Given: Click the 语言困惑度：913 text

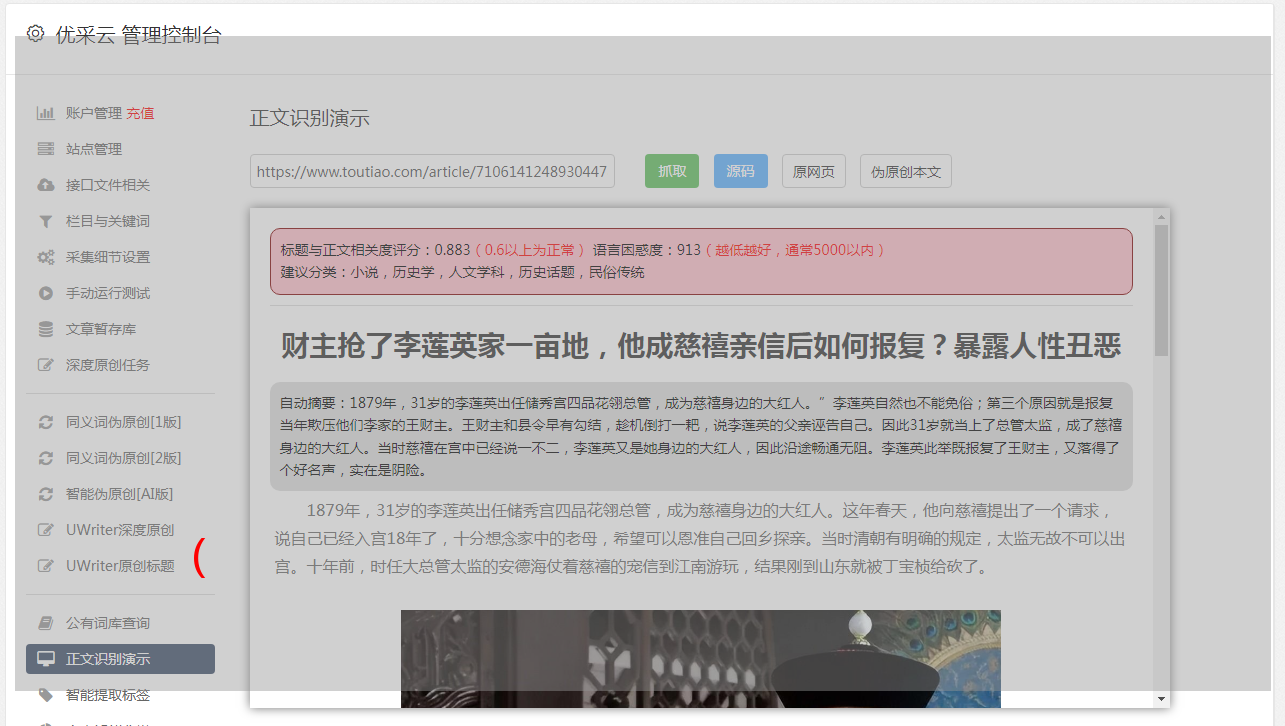Looking at the screenshot, I should coord(647,250).
